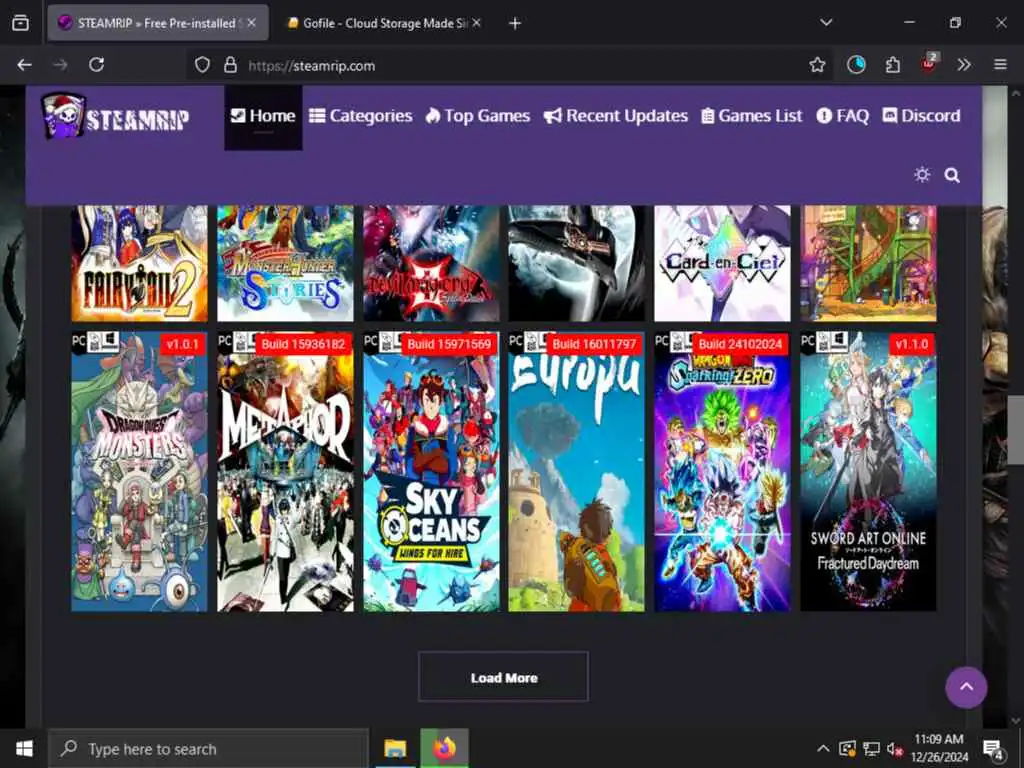Image resolution: width=1024 pixels, height=768 pixels.
Task: View site security via padlock icon
Action: pyautogui.click(x=230, y=65)
